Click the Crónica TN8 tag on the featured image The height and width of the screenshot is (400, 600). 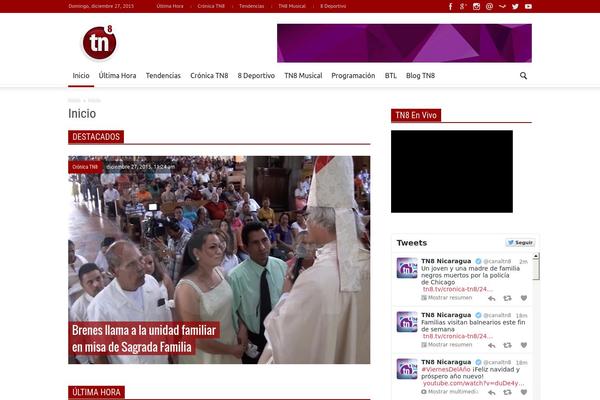point(85,167)
